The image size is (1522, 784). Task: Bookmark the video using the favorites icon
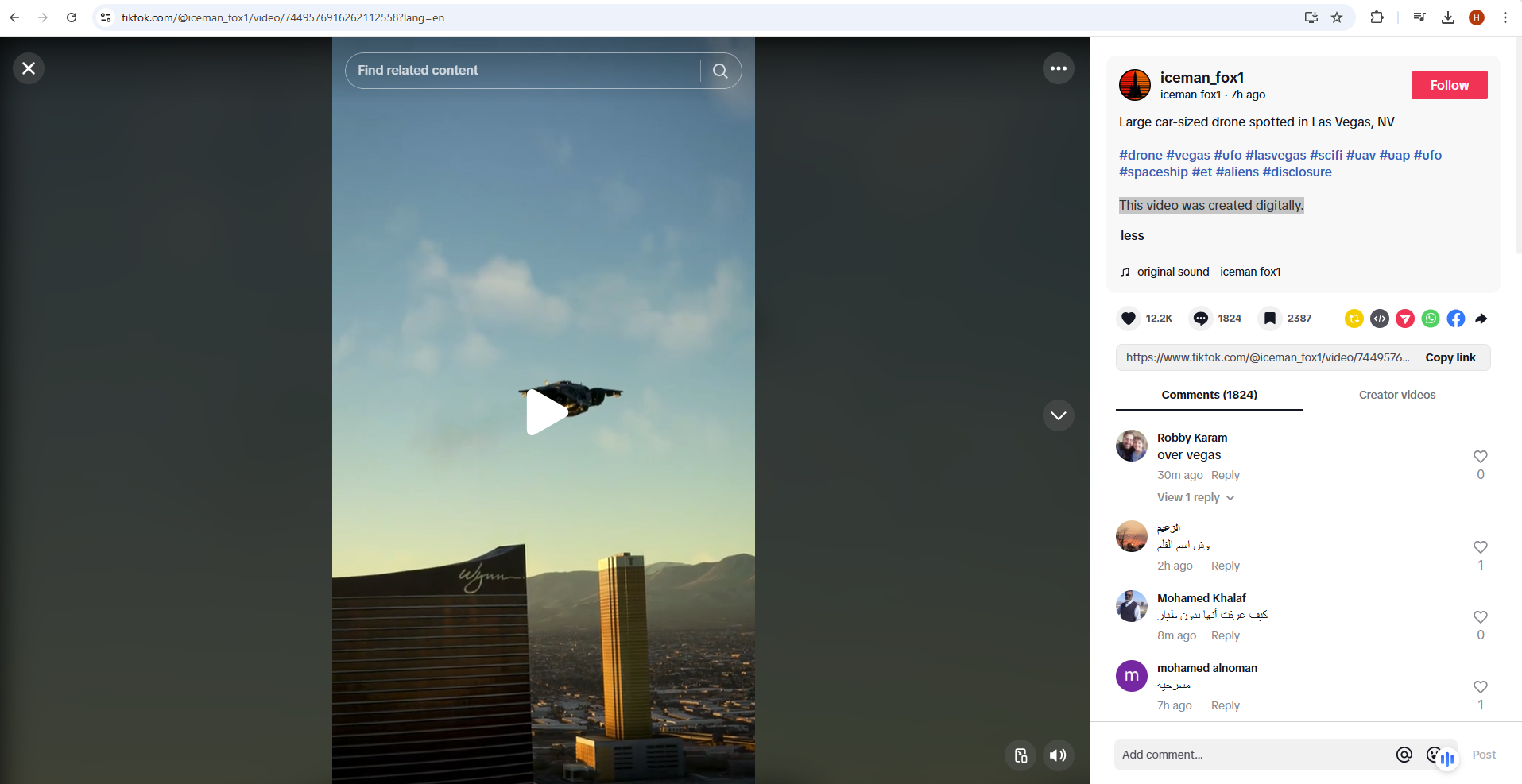[x=1270, y=319]
